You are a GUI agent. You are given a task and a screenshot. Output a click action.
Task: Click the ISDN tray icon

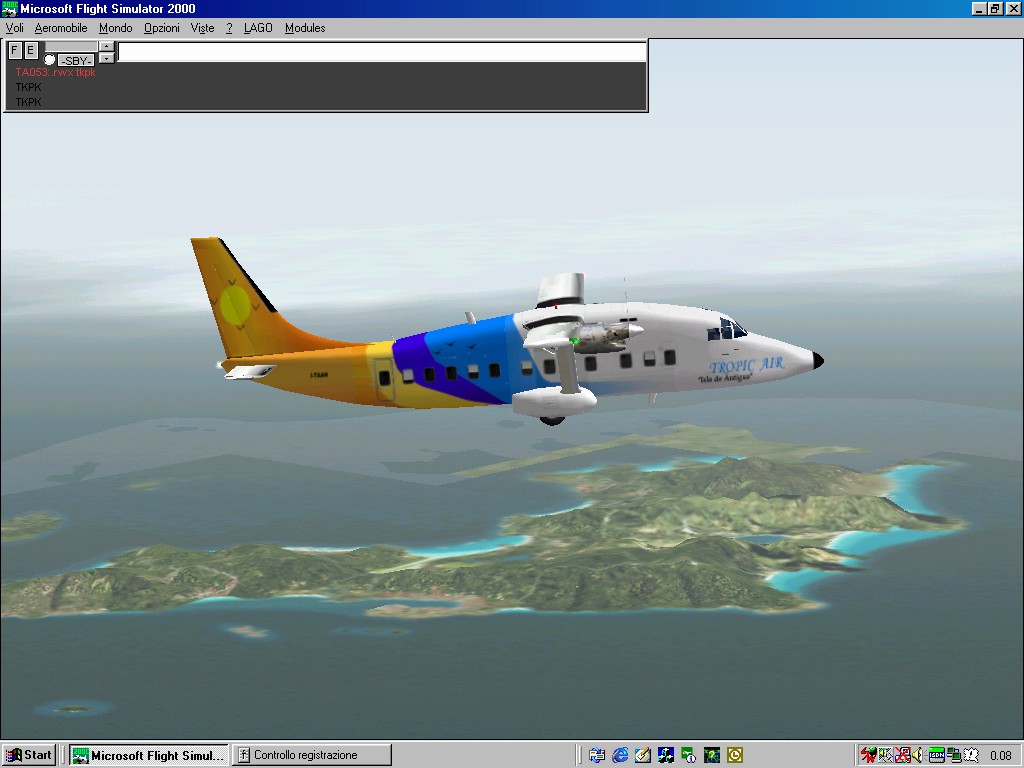pos(936,756)
